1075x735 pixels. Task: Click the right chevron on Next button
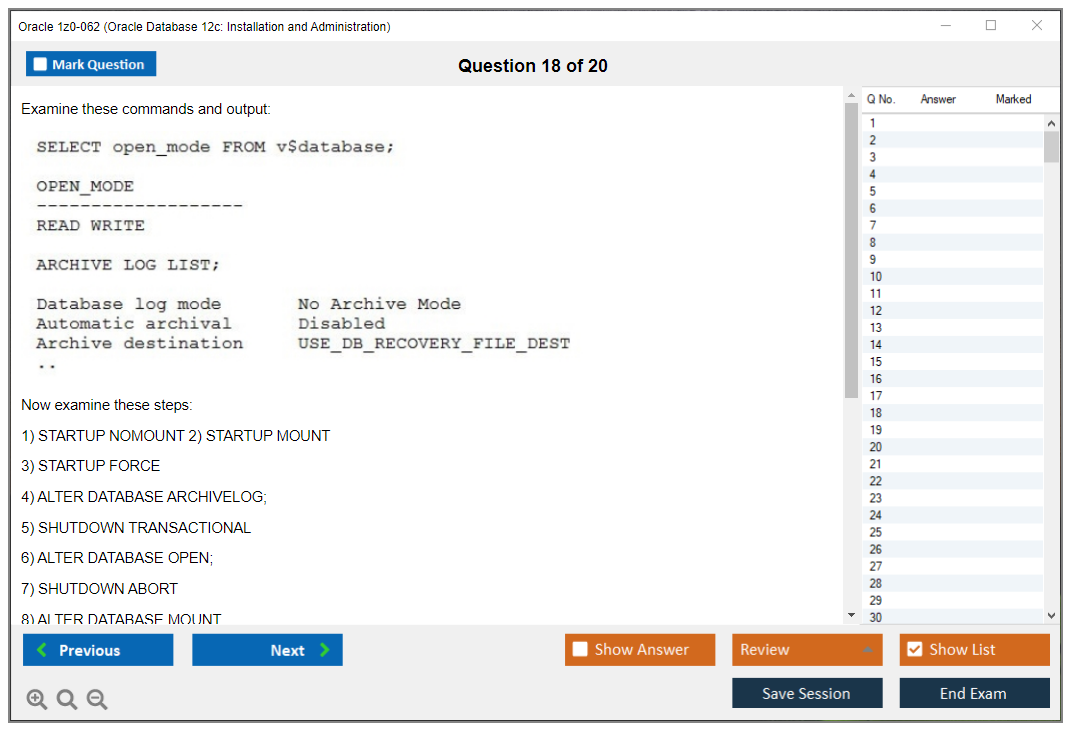[x=325, y=650]
